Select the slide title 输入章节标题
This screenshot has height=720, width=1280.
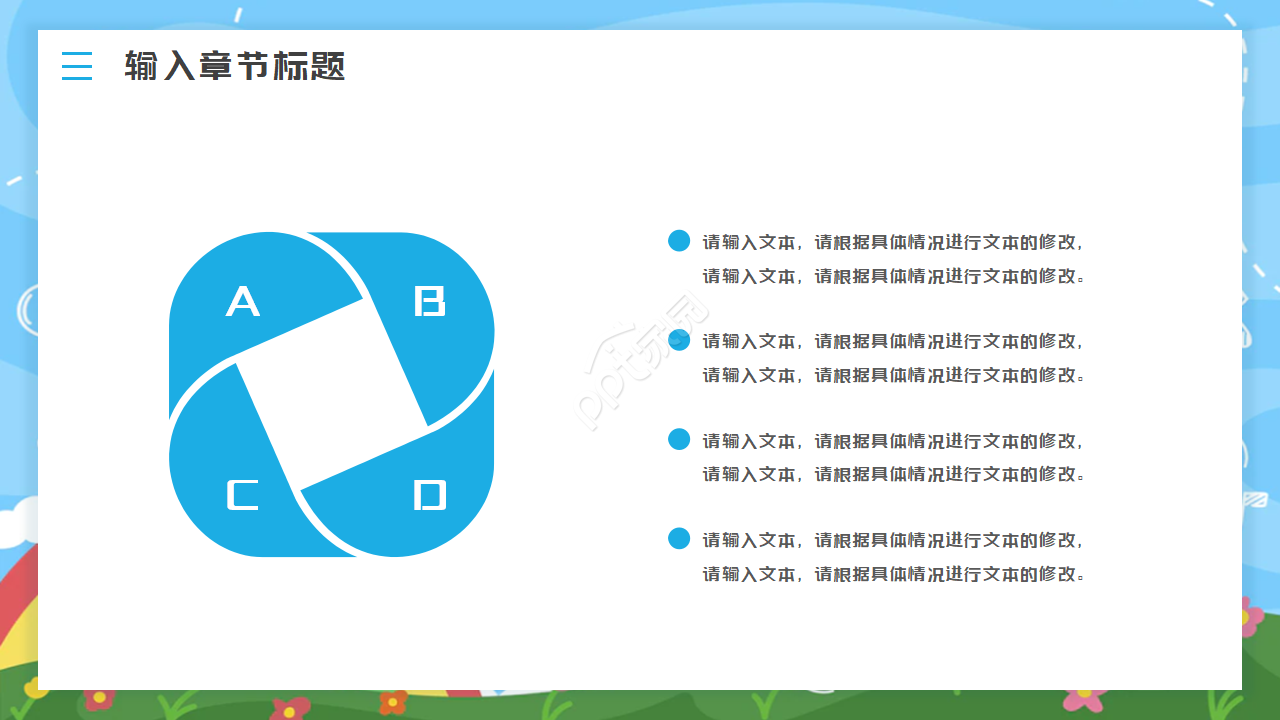[235, 66]
